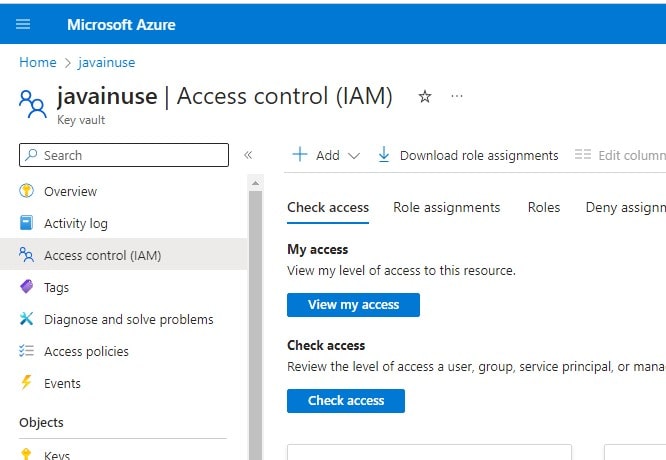666x460 pixels.
Task: Click the download arrow icon
Action: click(x=384, y=155)
